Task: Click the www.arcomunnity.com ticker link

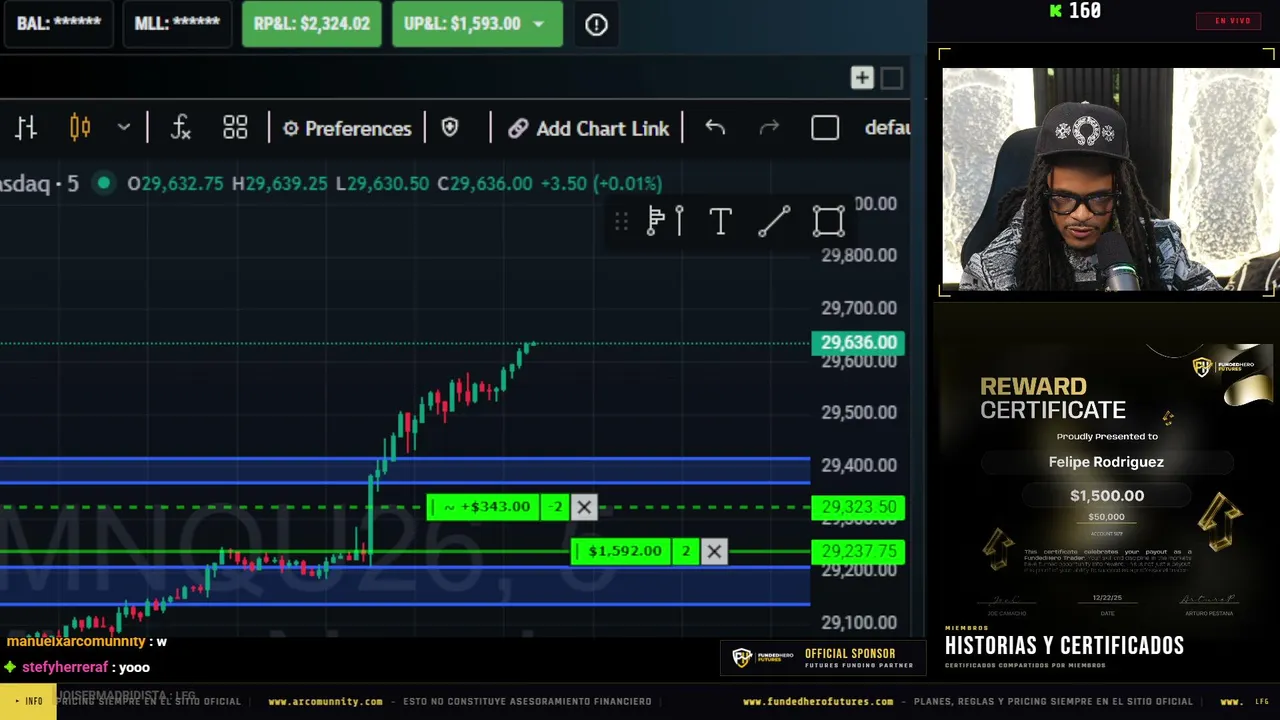Action: coord(325,702)
